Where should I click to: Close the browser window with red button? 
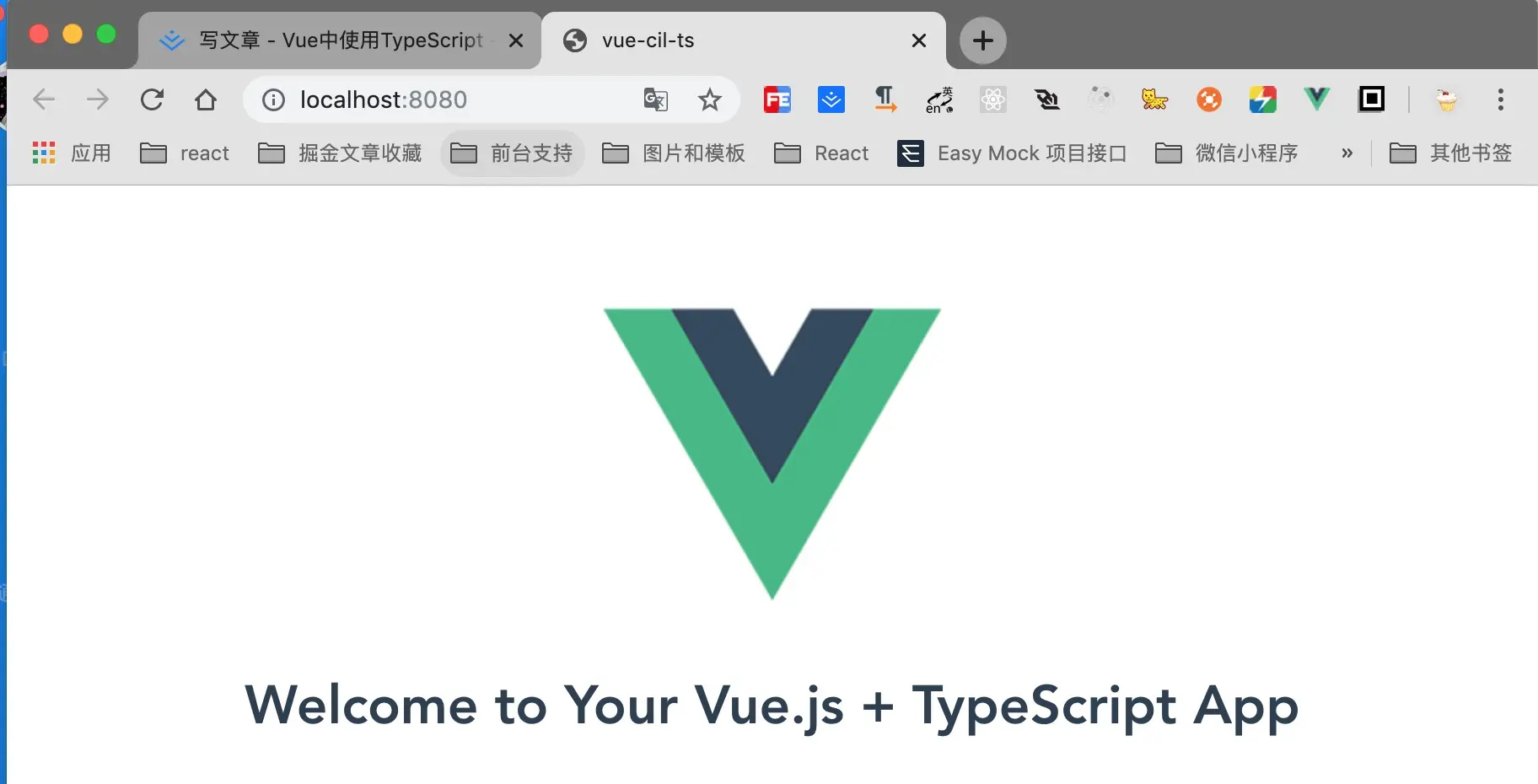coord(39,34)
